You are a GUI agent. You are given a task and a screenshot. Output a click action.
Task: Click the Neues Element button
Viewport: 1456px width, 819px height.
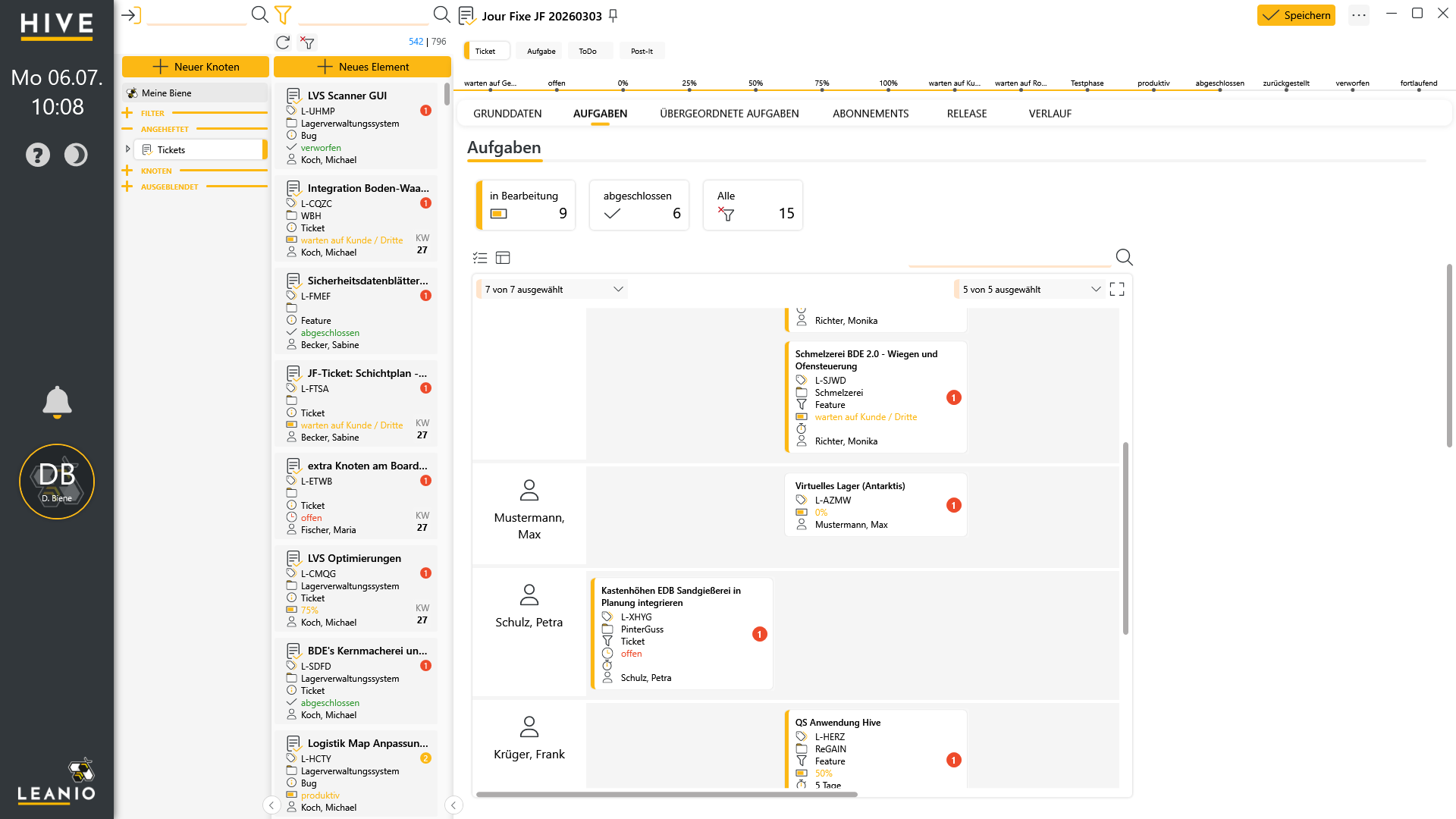362,67
